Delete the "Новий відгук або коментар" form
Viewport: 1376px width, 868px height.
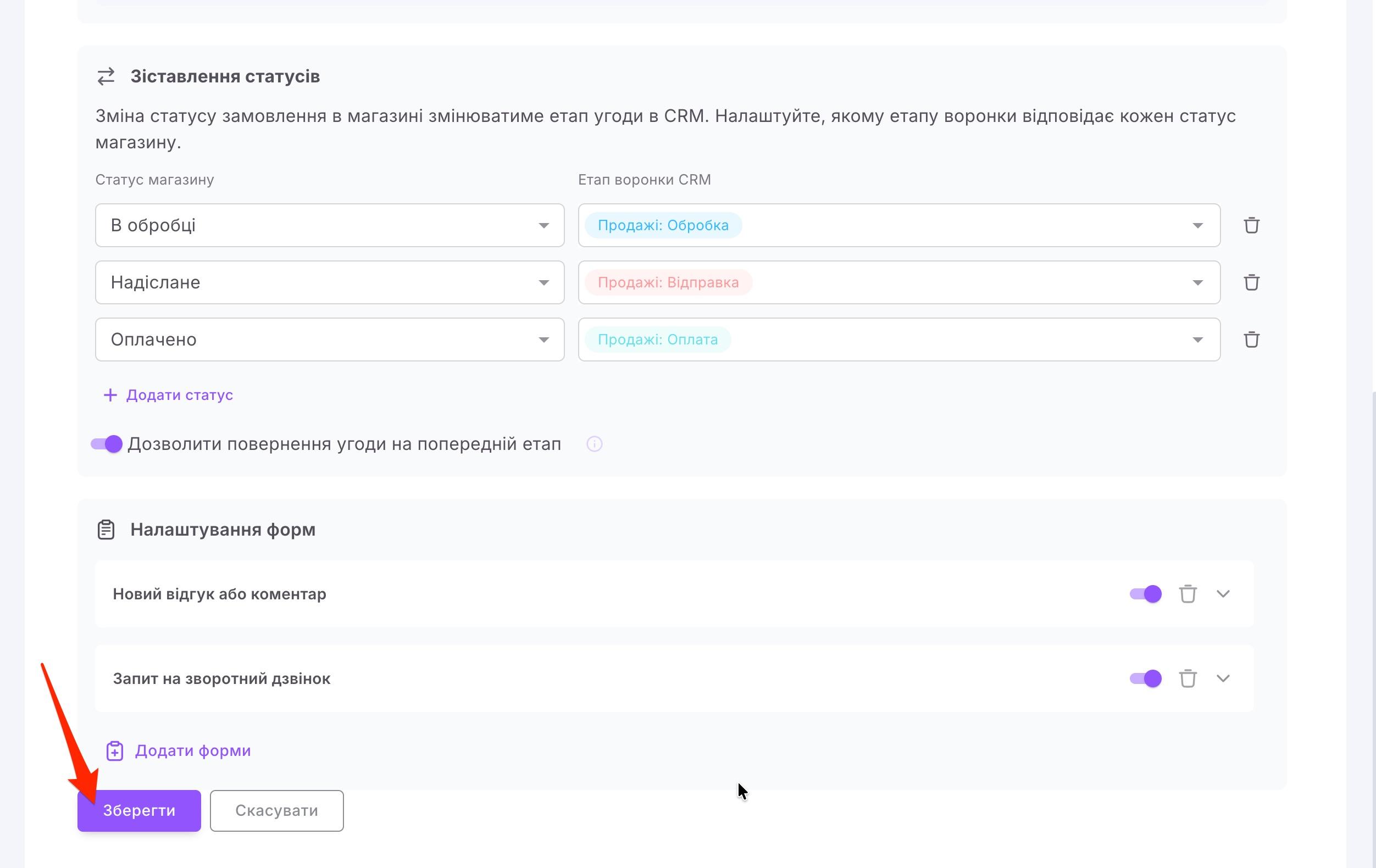pos(1188,594)
